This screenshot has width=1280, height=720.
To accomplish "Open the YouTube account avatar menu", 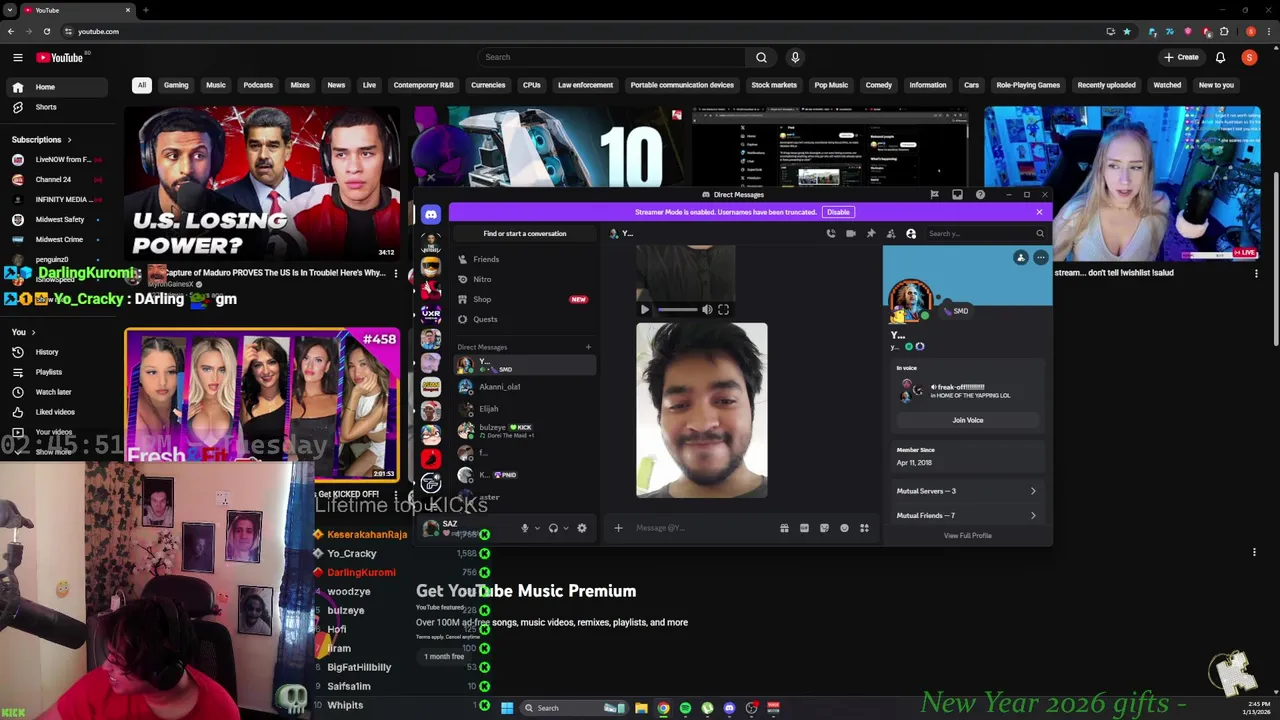I will pos(1249,57).
